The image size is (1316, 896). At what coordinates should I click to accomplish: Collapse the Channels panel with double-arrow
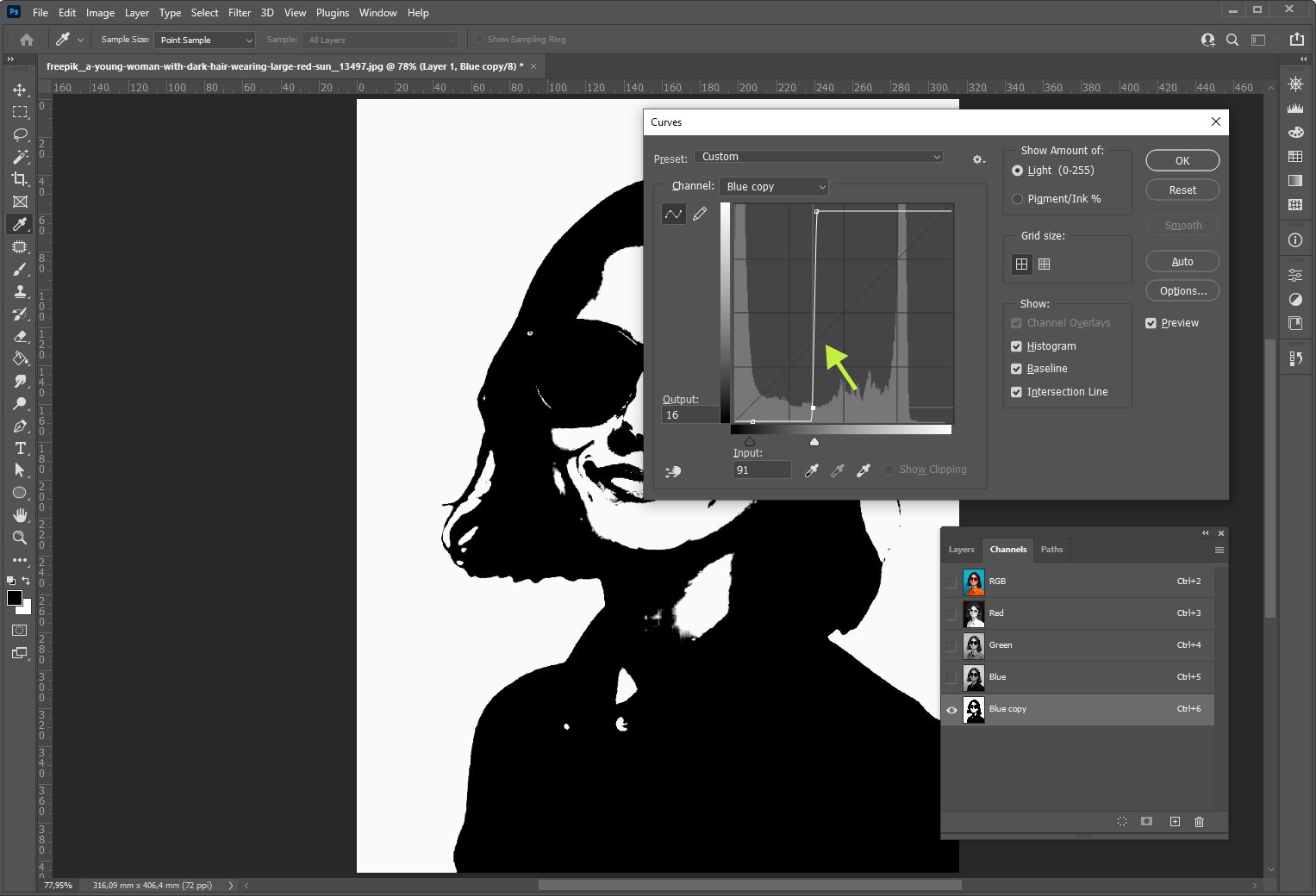(x=1206, y=533)
